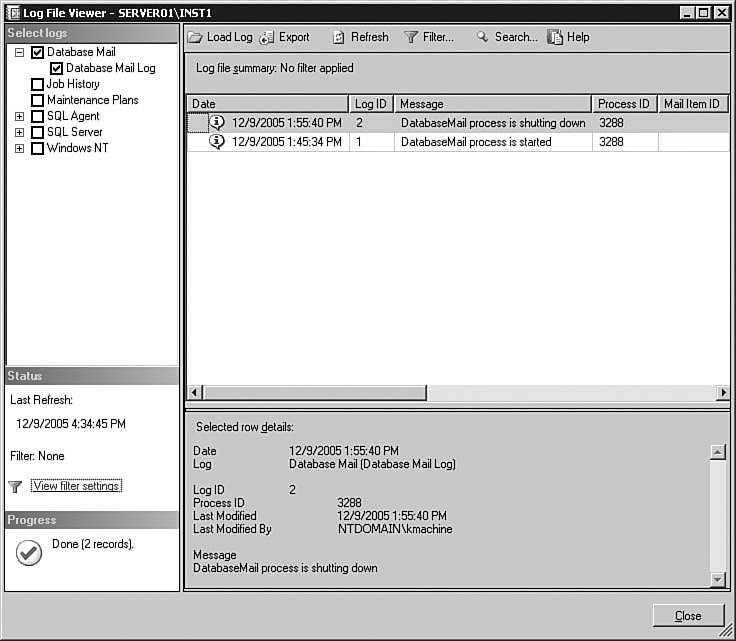The width and height of the screenshot is (736, 641).
Task: Click the log grid's left scroll arrow
Action: (x=195, y=392)
